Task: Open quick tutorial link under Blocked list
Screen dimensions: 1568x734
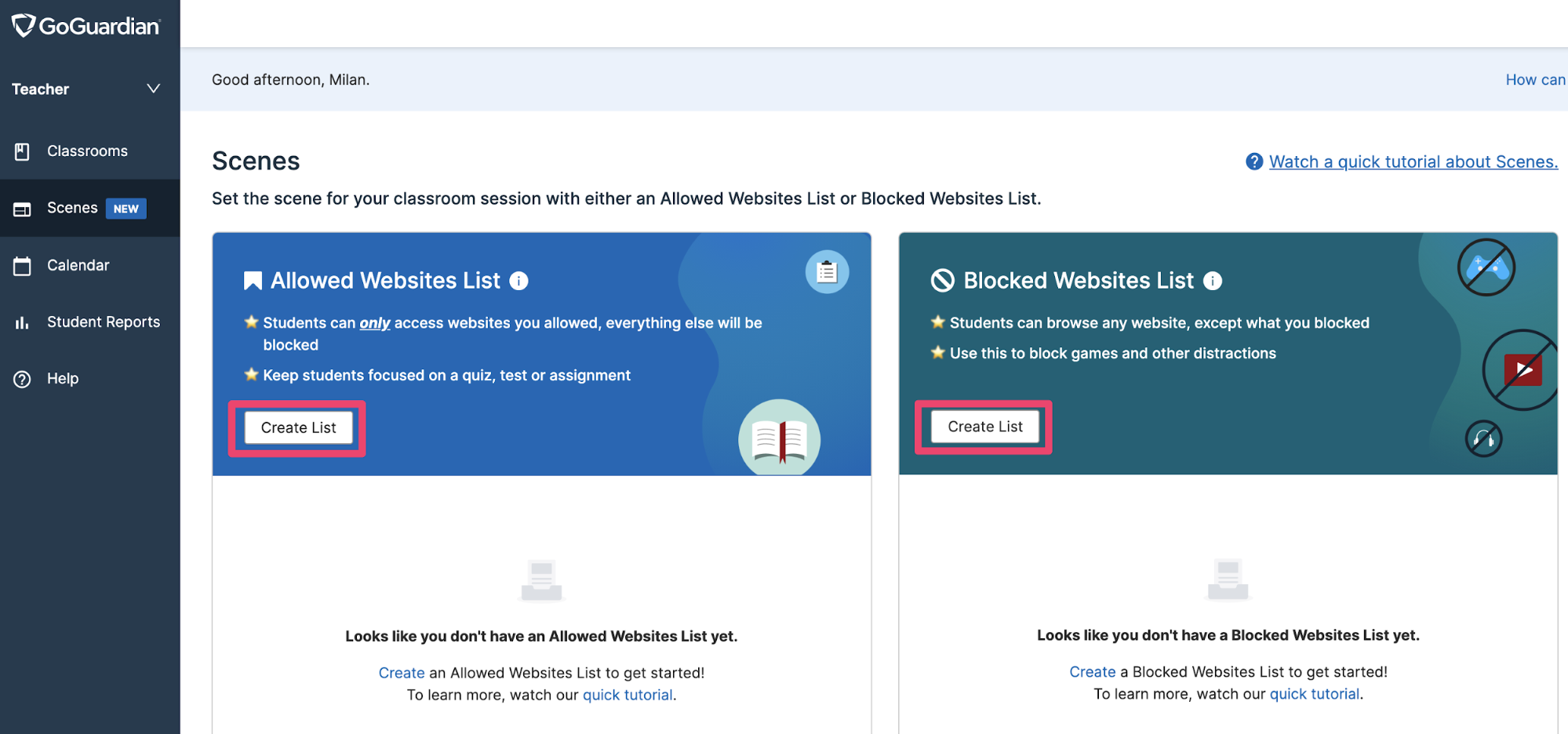Action: click(x=1315, y=694)
